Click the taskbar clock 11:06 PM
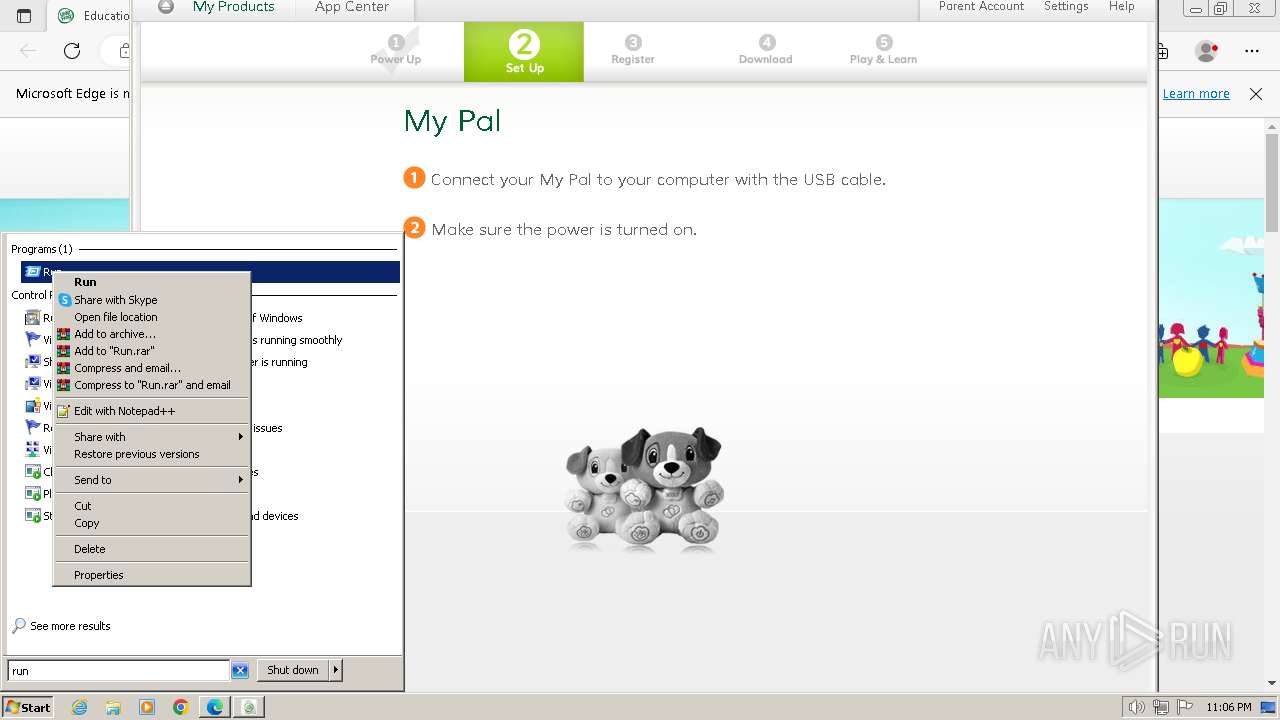 1229,707
